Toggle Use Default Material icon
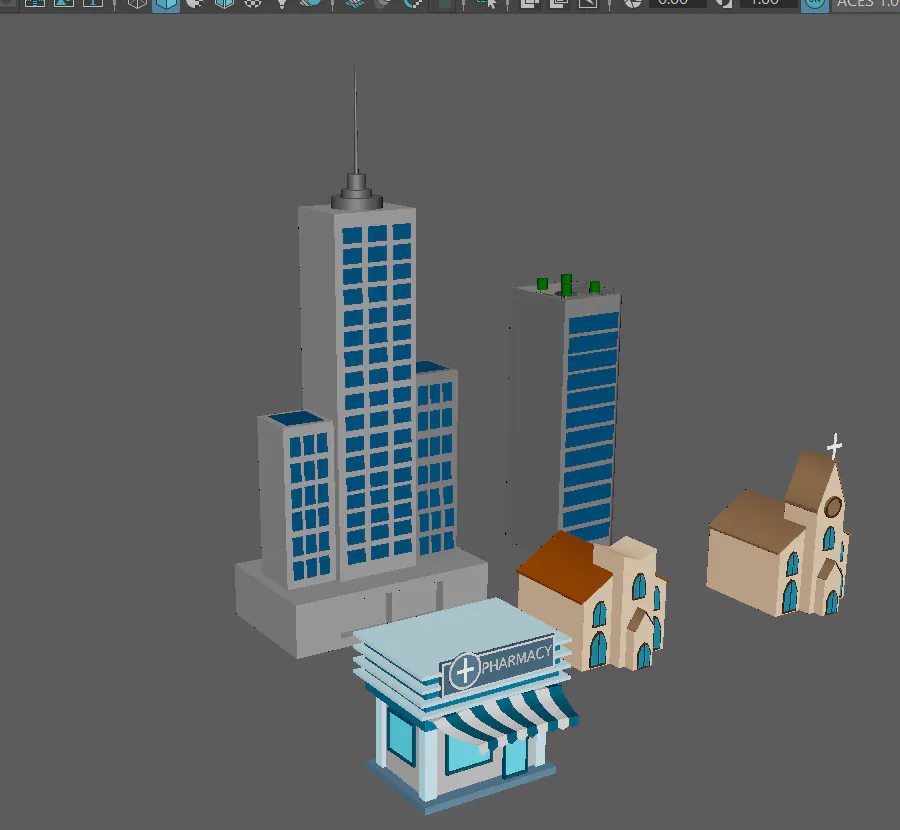This screenshot has height=830, width=900. [x=195, y=3]
